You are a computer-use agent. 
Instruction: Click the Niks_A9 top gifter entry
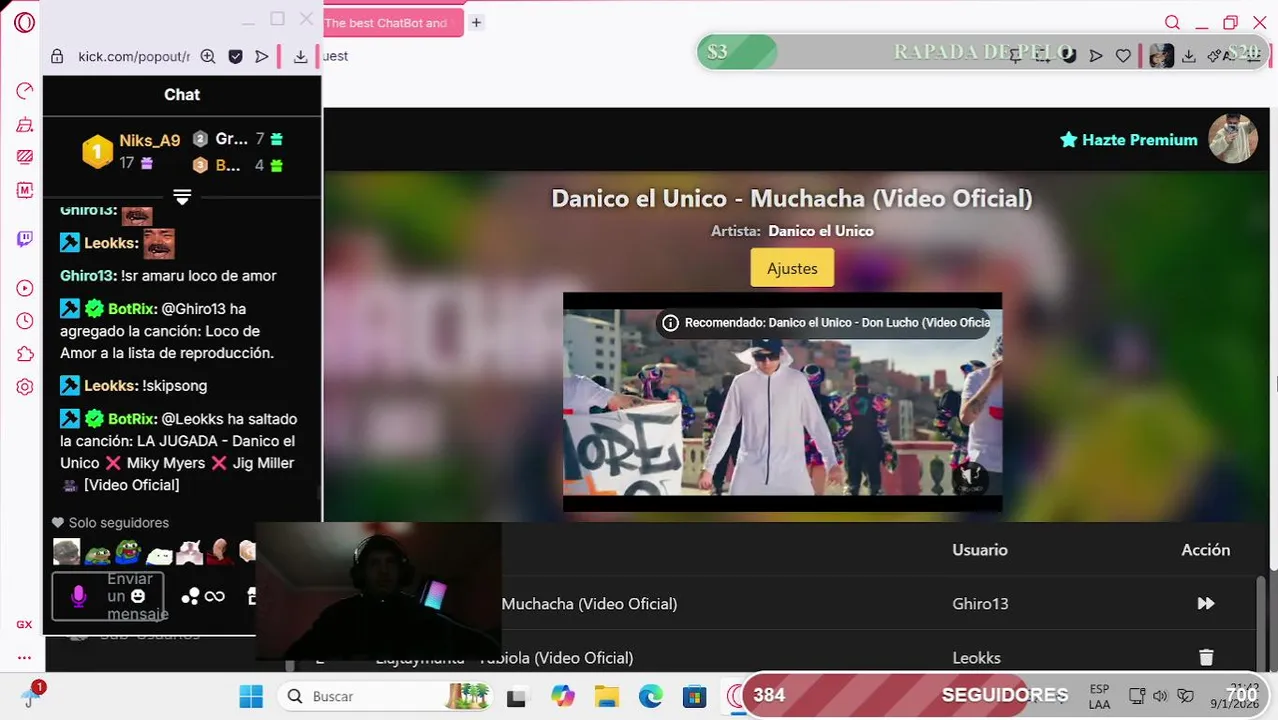(x=131, y=151)
